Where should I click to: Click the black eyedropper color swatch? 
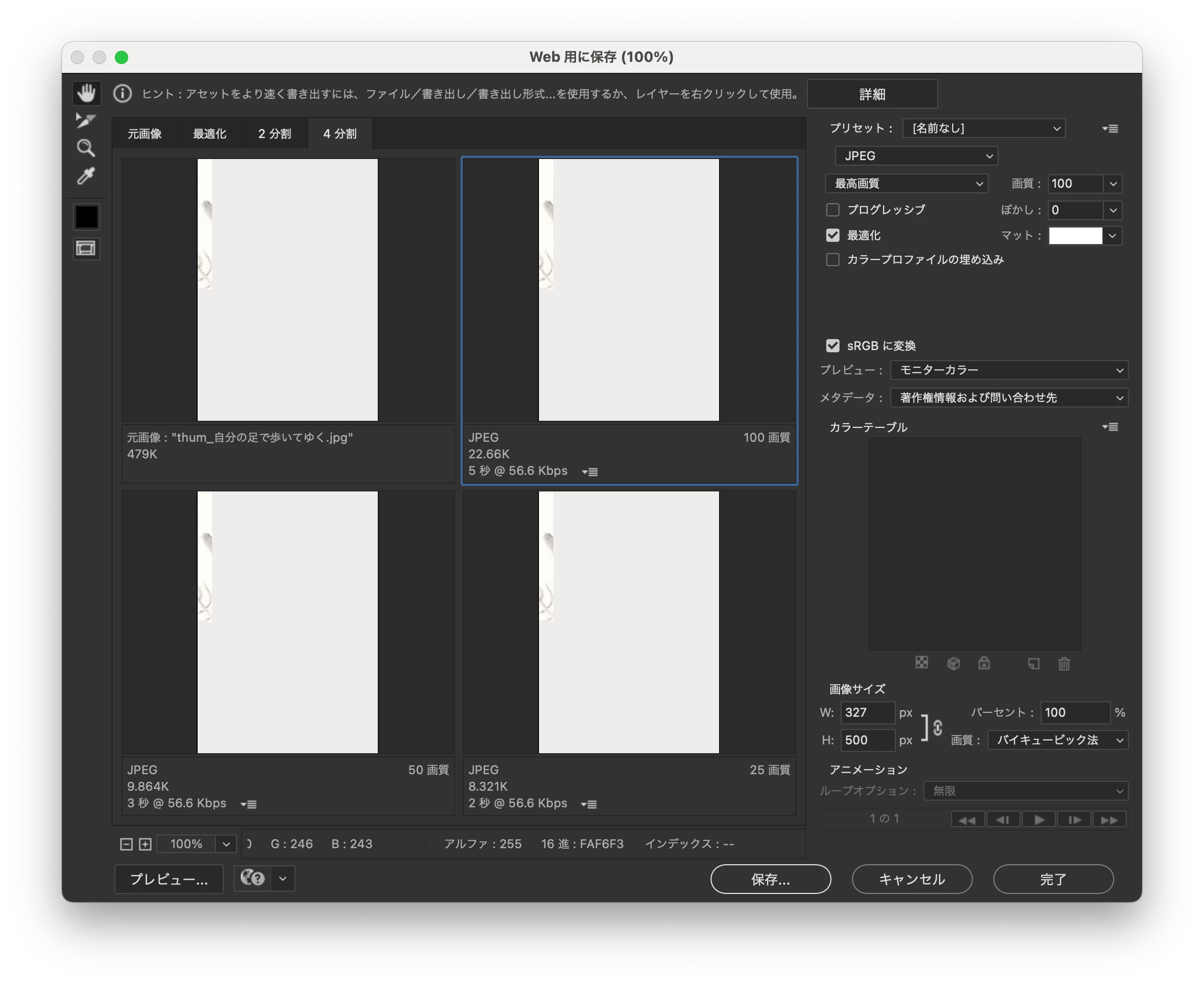[x=86, y=217]
